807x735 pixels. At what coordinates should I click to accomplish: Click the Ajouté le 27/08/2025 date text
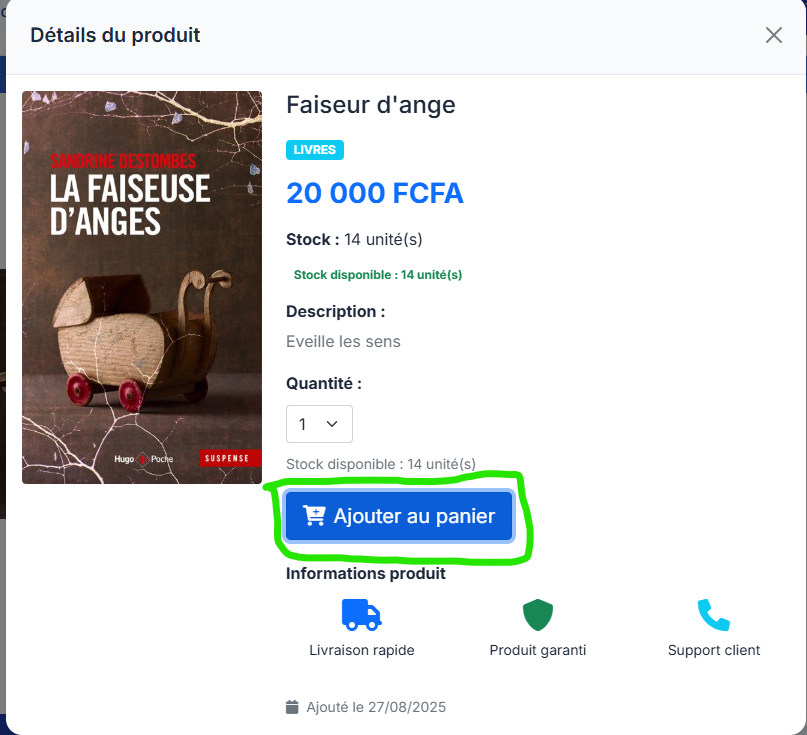pyautogui.click(x=376, y=707)
